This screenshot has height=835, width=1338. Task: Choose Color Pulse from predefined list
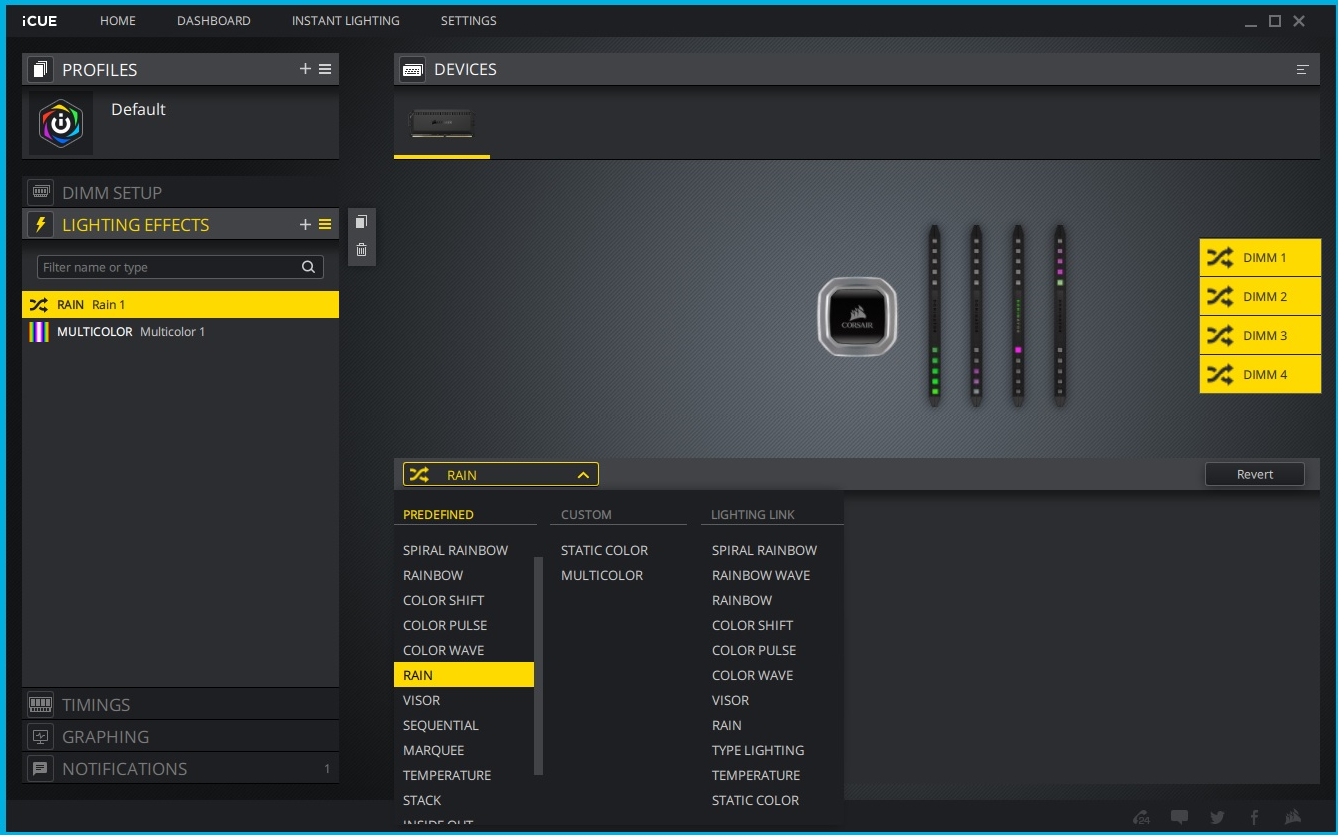[445, 625]
